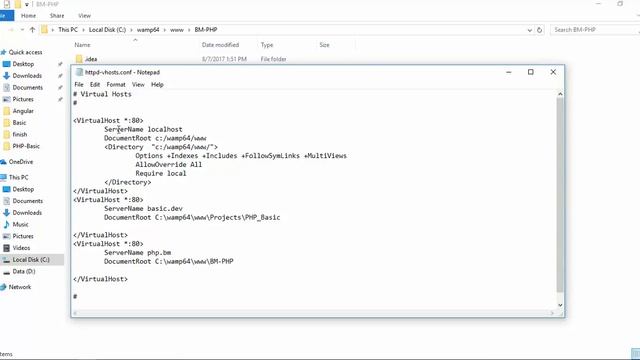Open the Notepad Help menu
The height and width of the screenshot is (360, 640).
157,84
